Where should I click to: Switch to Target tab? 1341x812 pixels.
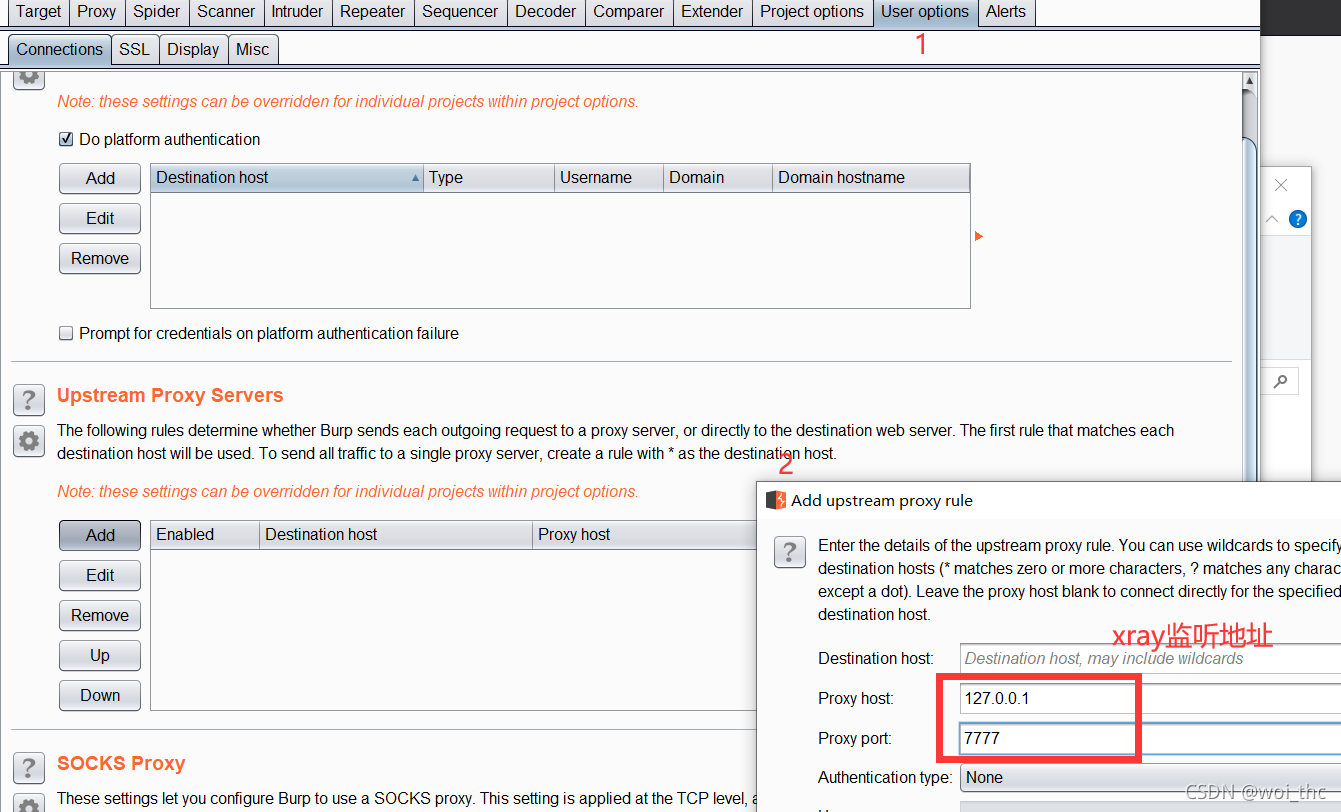(x=39, y=12)
